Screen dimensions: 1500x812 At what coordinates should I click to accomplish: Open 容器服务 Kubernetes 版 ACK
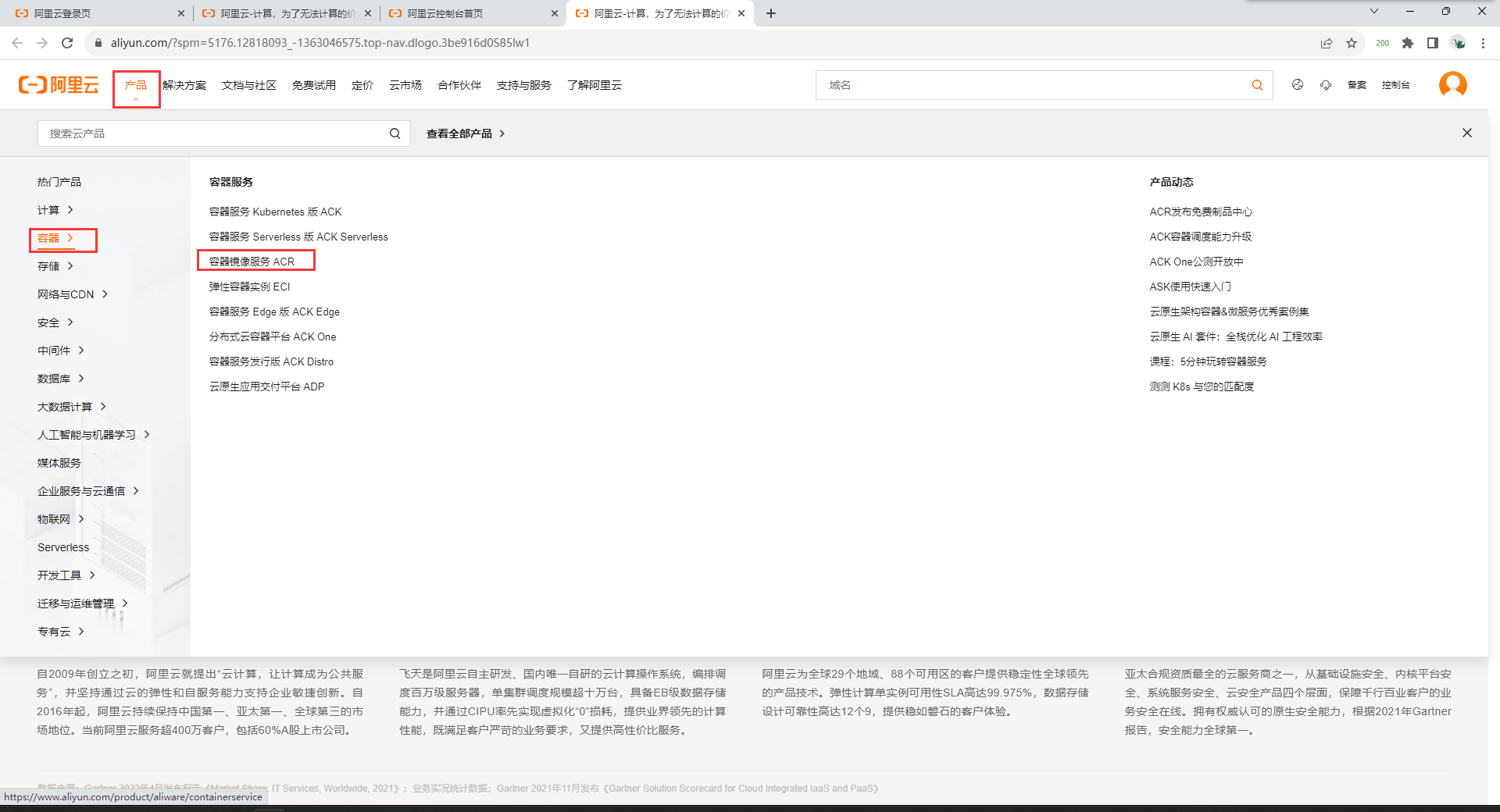point(276,212)
